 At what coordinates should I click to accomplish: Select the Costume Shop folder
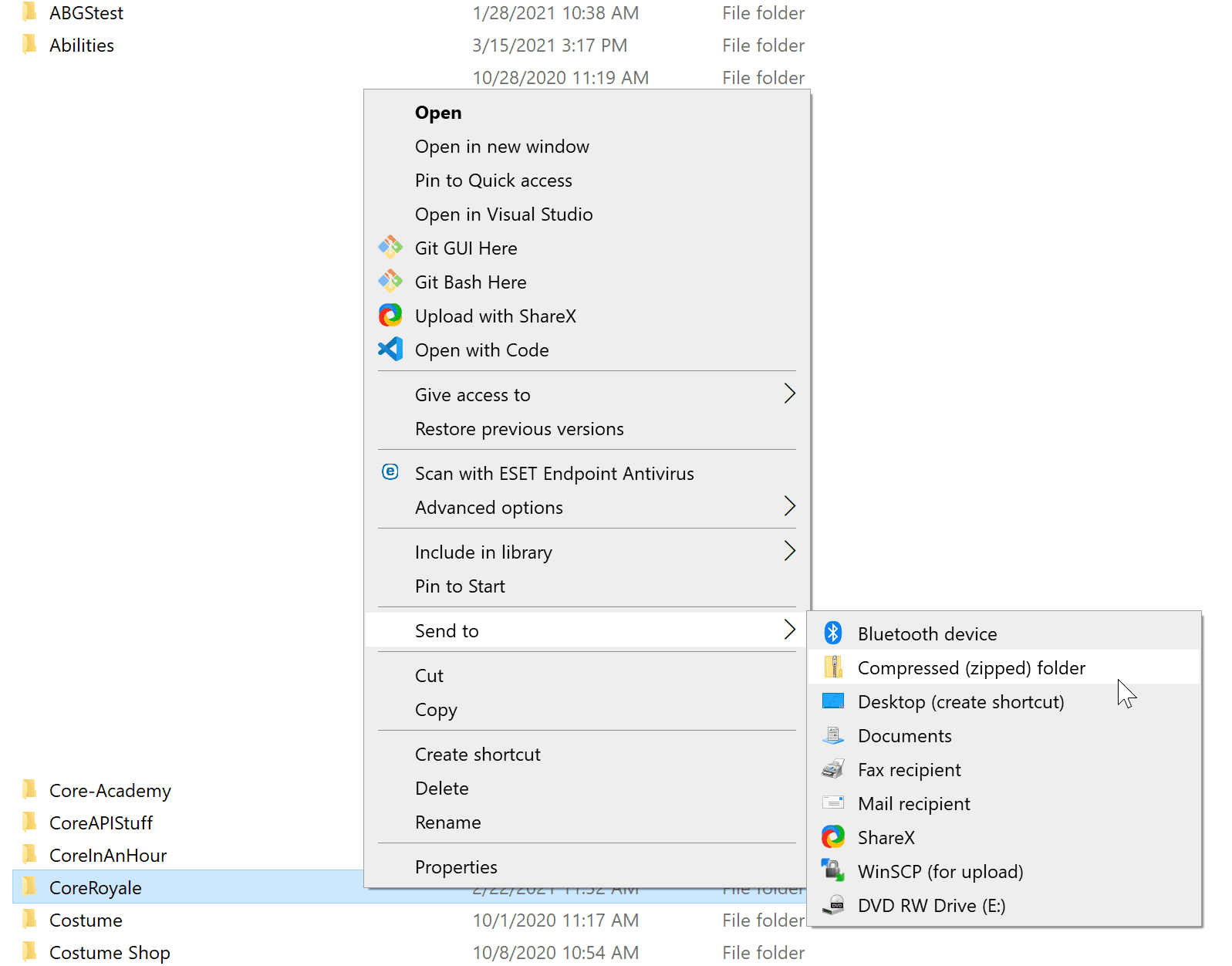[x=110, y=953]
